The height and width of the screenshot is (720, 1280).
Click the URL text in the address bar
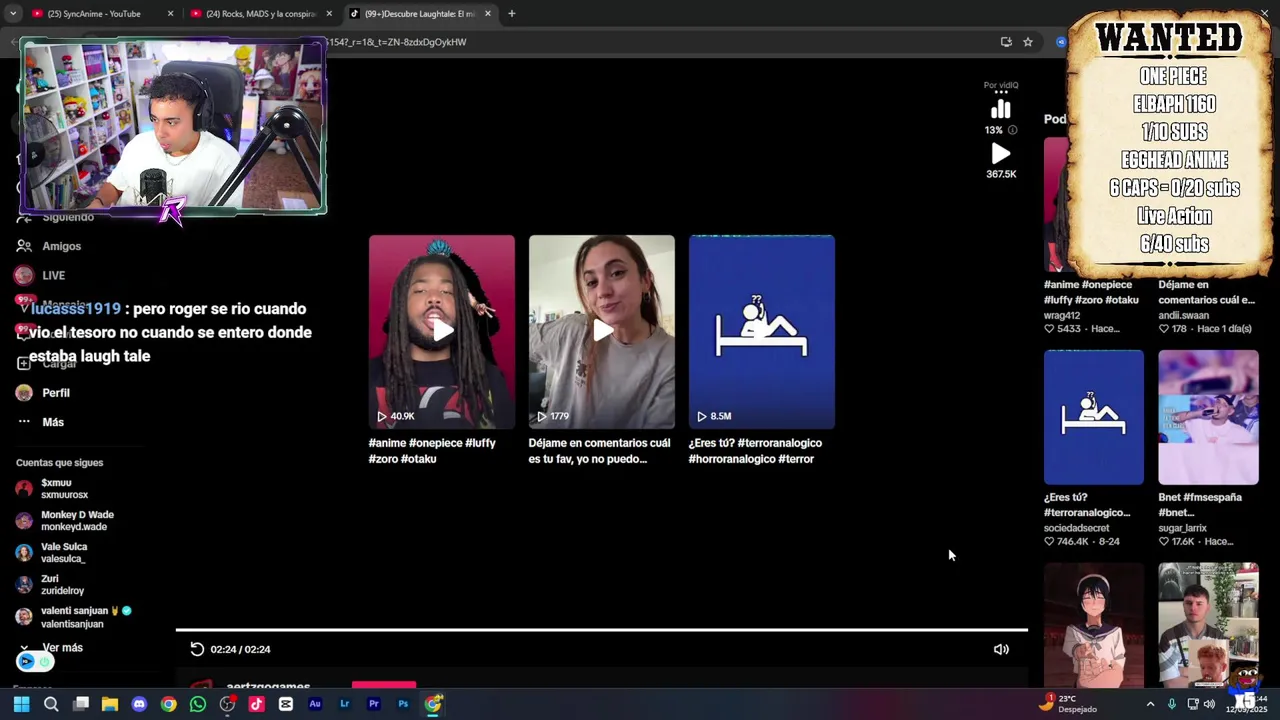point(398,42)
